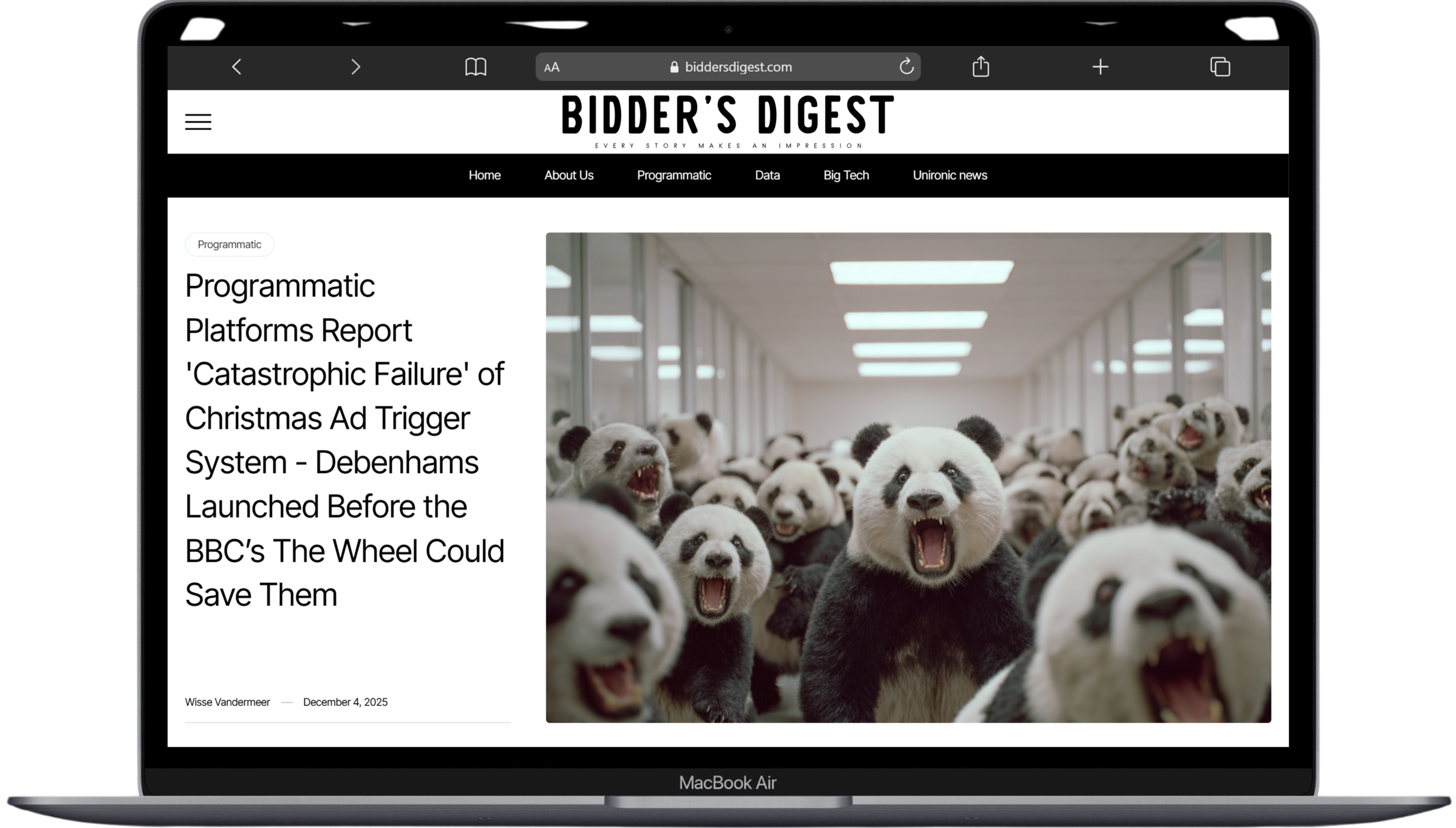Open the screaming pandas article image
This screenshot has height=828, width=1456.
[908, 478]
